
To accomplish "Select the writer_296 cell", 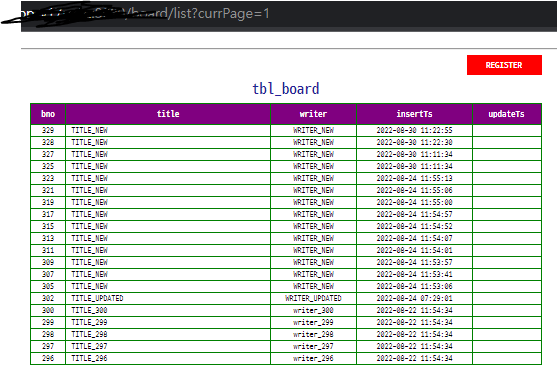I will click(313, 359).
